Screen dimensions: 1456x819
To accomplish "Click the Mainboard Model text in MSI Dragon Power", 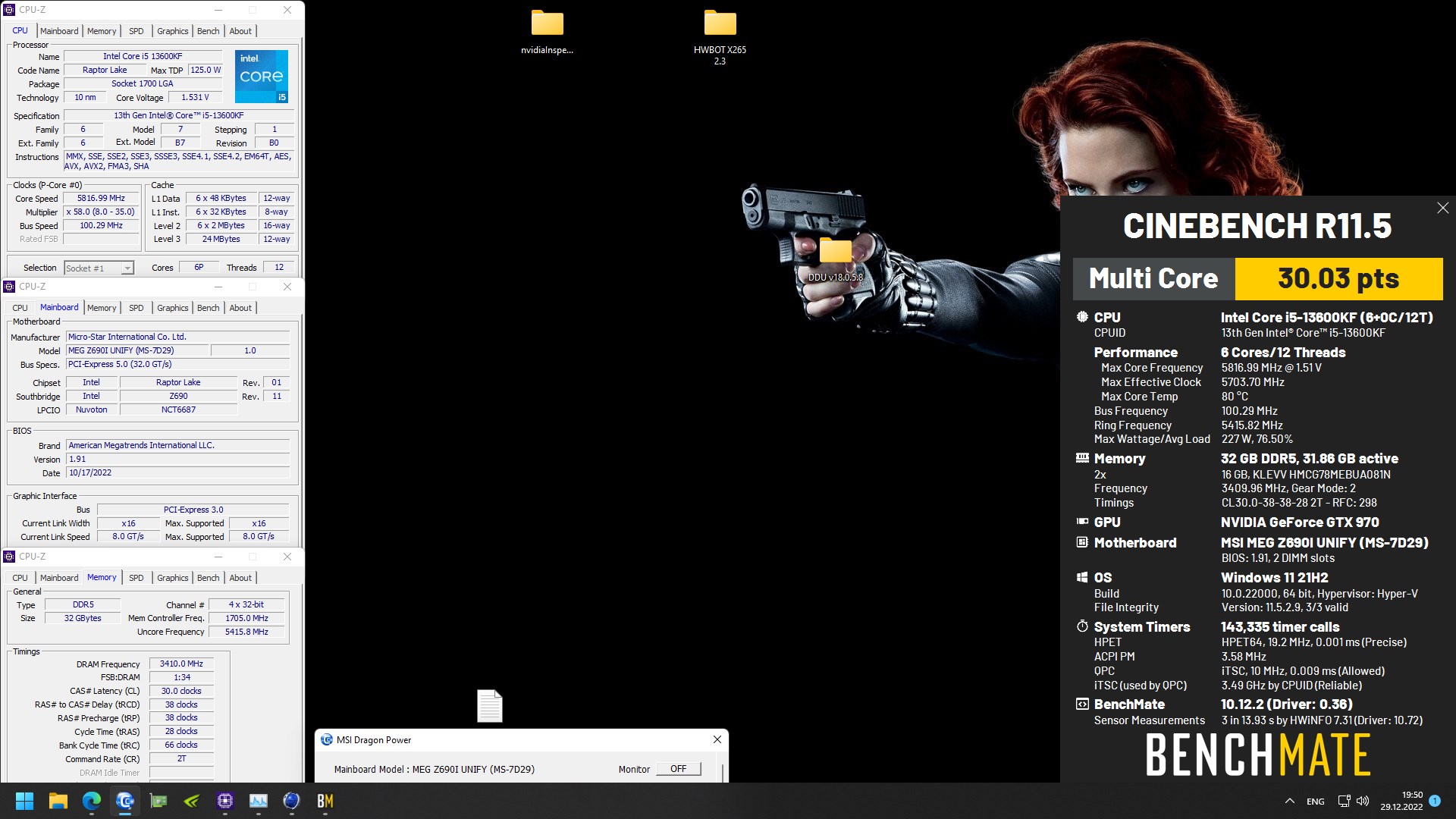I will 434,769.
